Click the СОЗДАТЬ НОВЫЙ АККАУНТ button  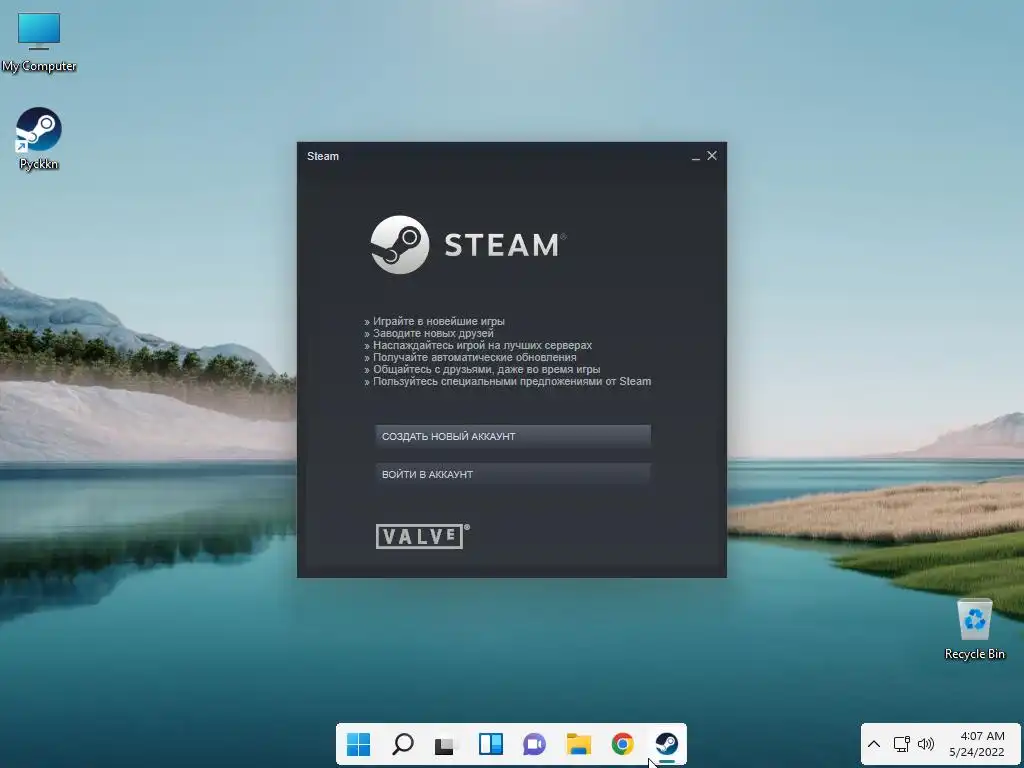513,436
